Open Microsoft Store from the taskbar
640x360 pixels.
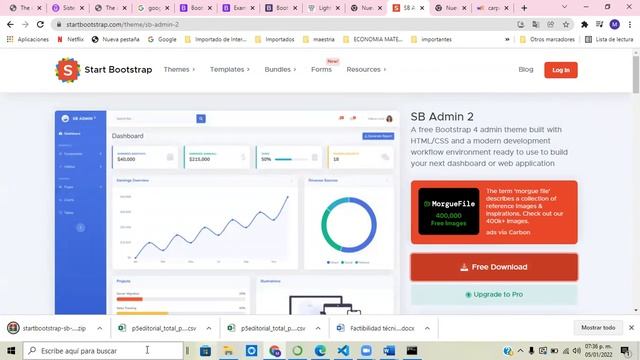point(205,351)
